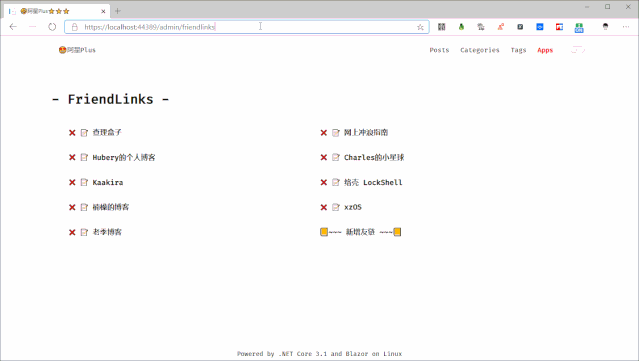639x361 pixels.
Task: Open the Apps menu
Action: click(545, 50)
